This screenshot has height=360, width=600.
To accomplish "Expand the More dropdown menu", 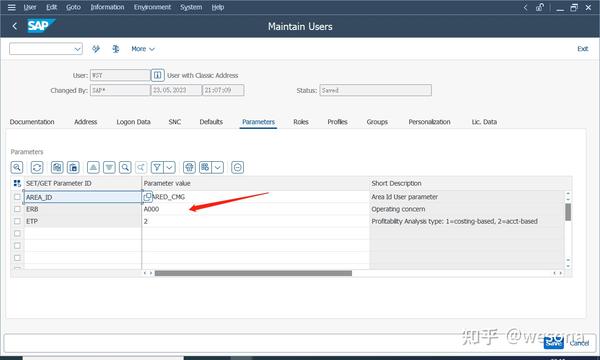I will click(x=143, y=49).
